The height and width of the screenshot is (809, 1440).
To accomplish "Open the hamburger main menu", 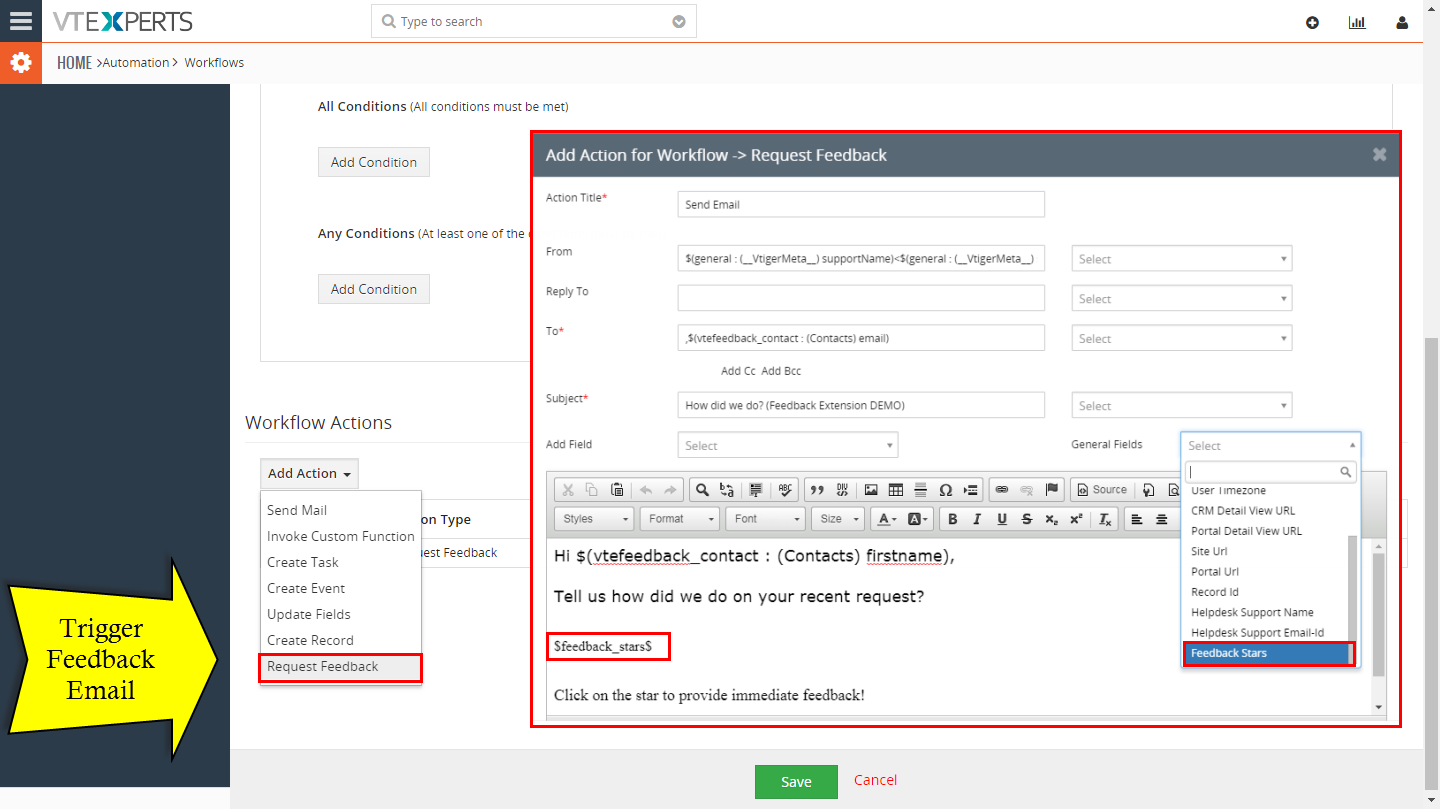I will coord(20,21).
